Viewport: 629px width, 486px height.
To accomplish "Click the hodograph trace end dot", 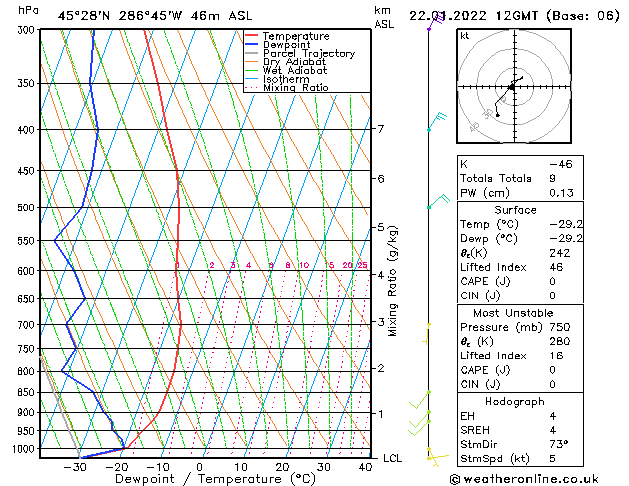I will [498, 115].
